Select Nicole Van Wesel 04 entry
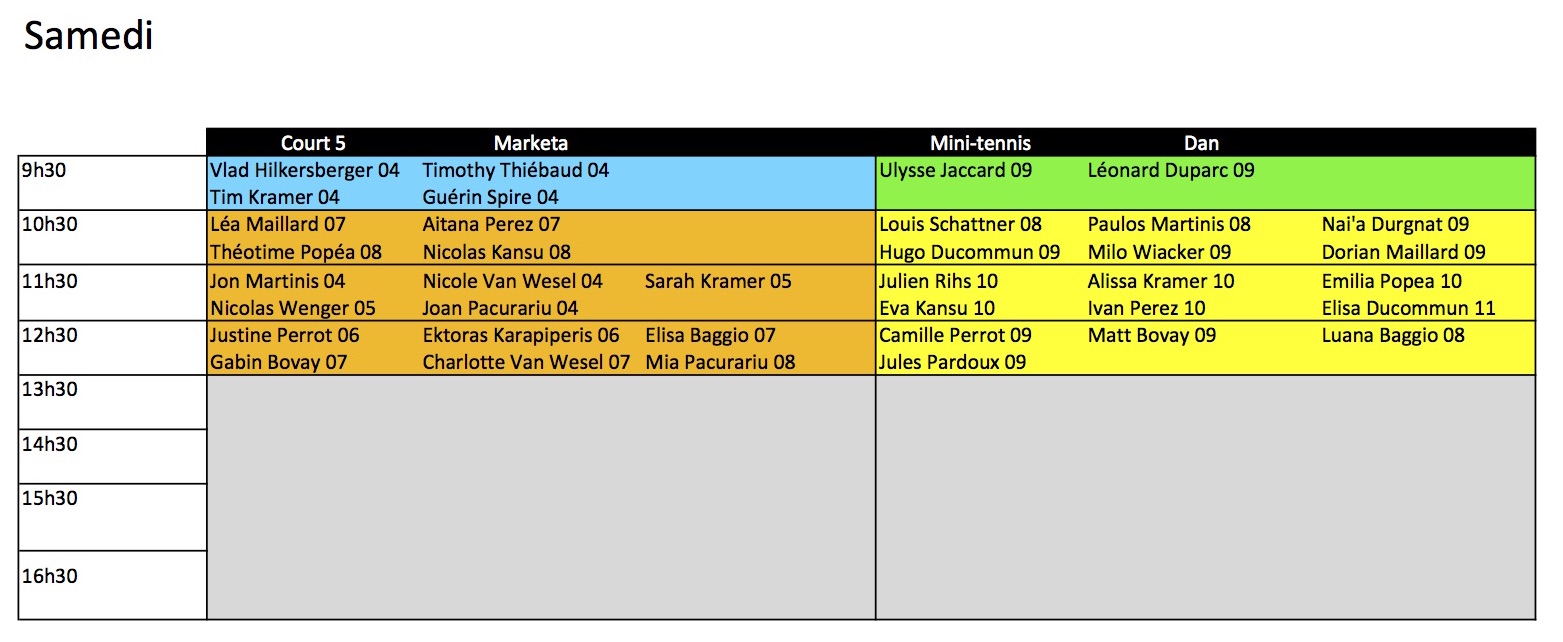Viewport: 1563px width, 642px height. pos(513,281)
